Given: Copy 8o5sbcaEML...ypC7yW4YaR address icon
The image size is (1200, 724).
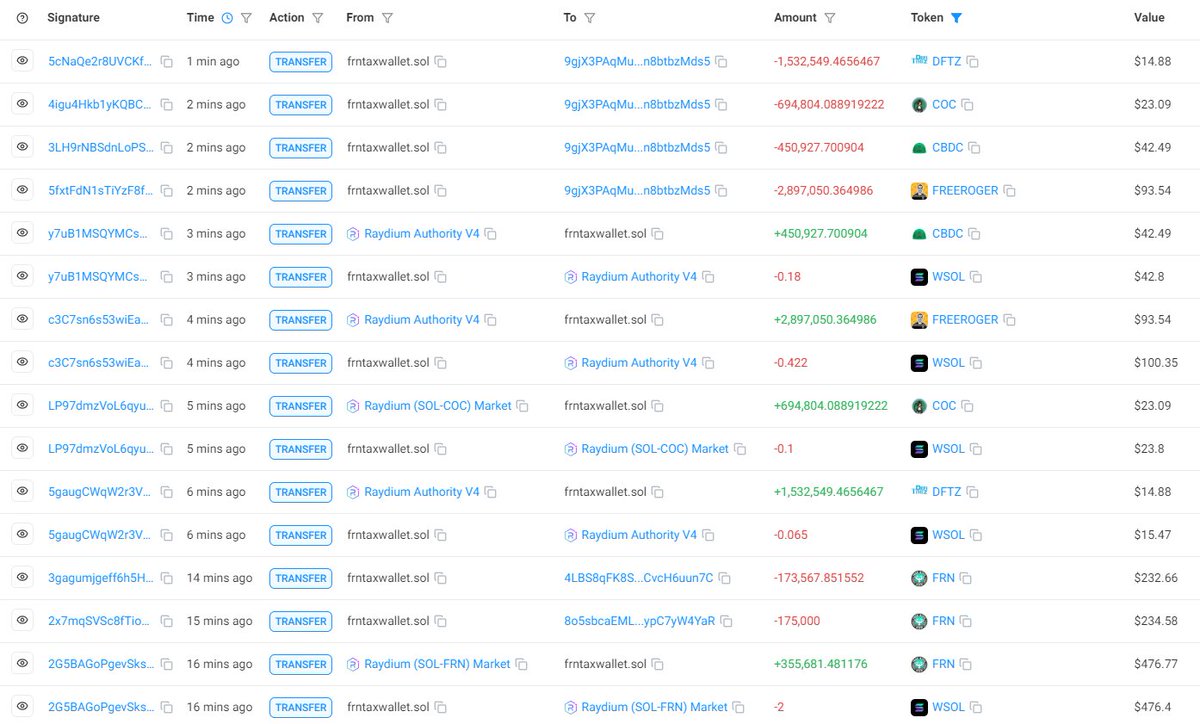Looking at the screenshot, I should [x=727, y=621].
